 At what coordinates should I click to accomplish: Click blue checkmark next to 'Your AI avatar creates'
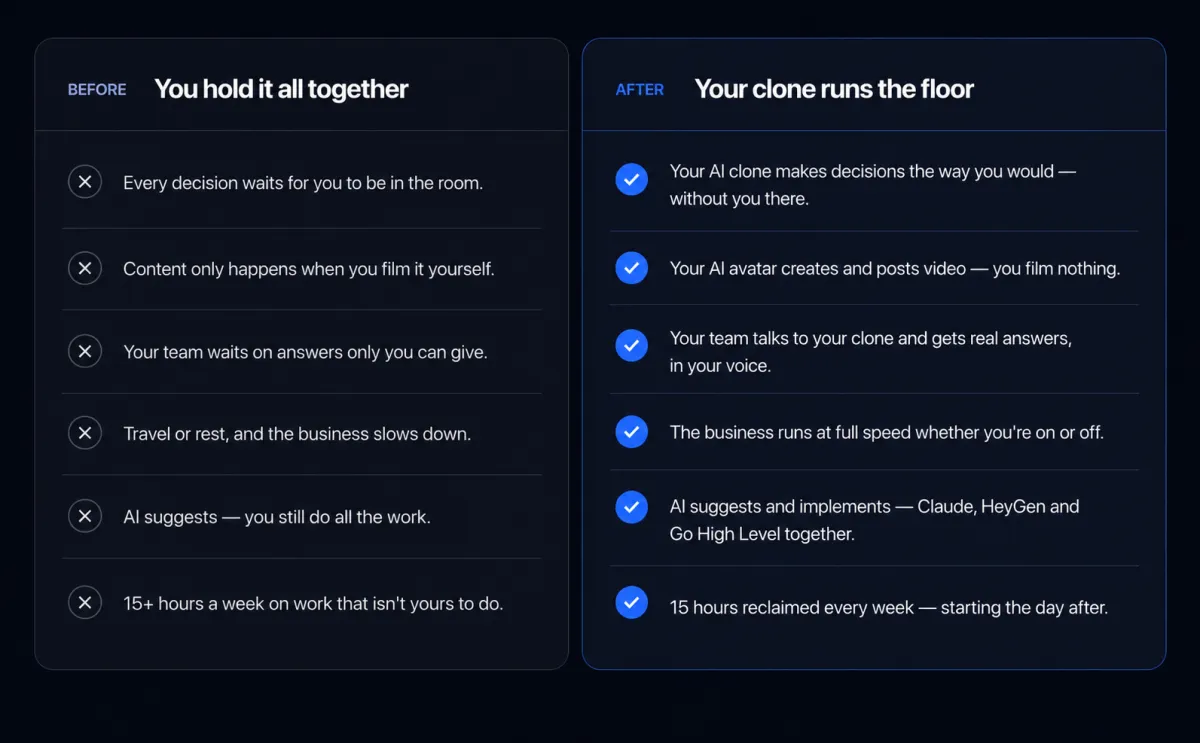tap(631, 268)
